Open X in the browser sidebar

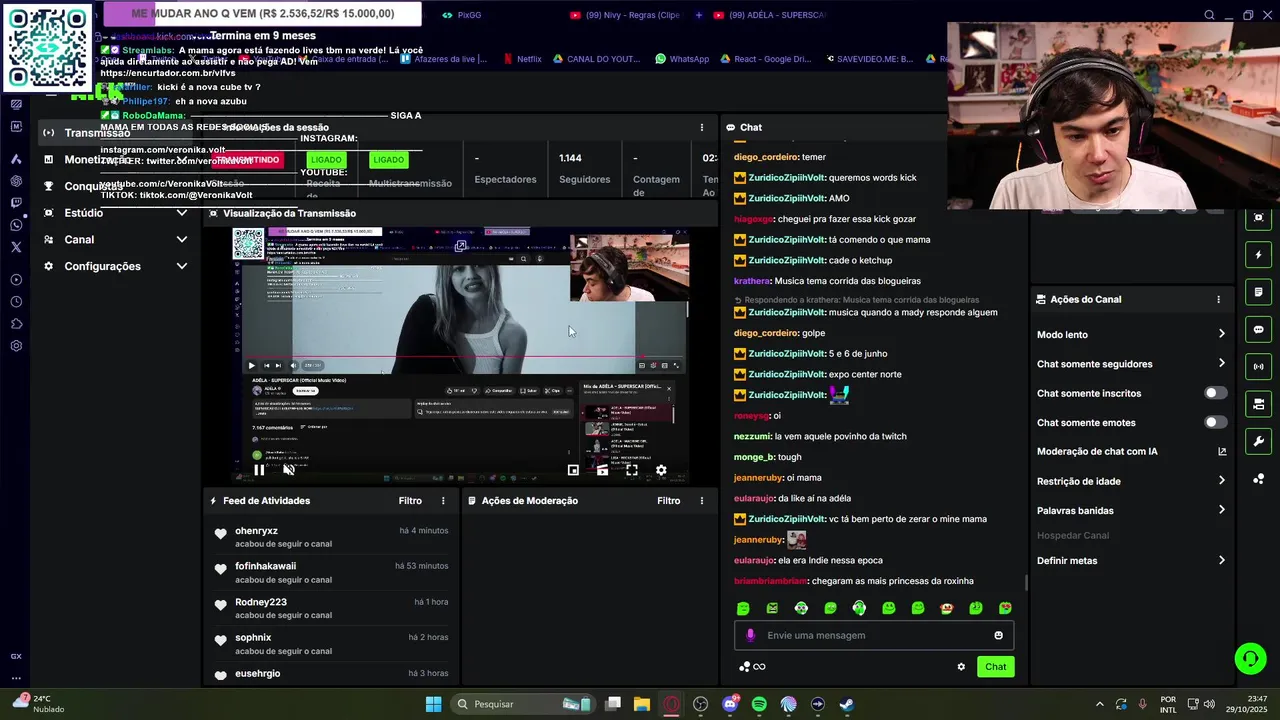click(x=16, y=247)
